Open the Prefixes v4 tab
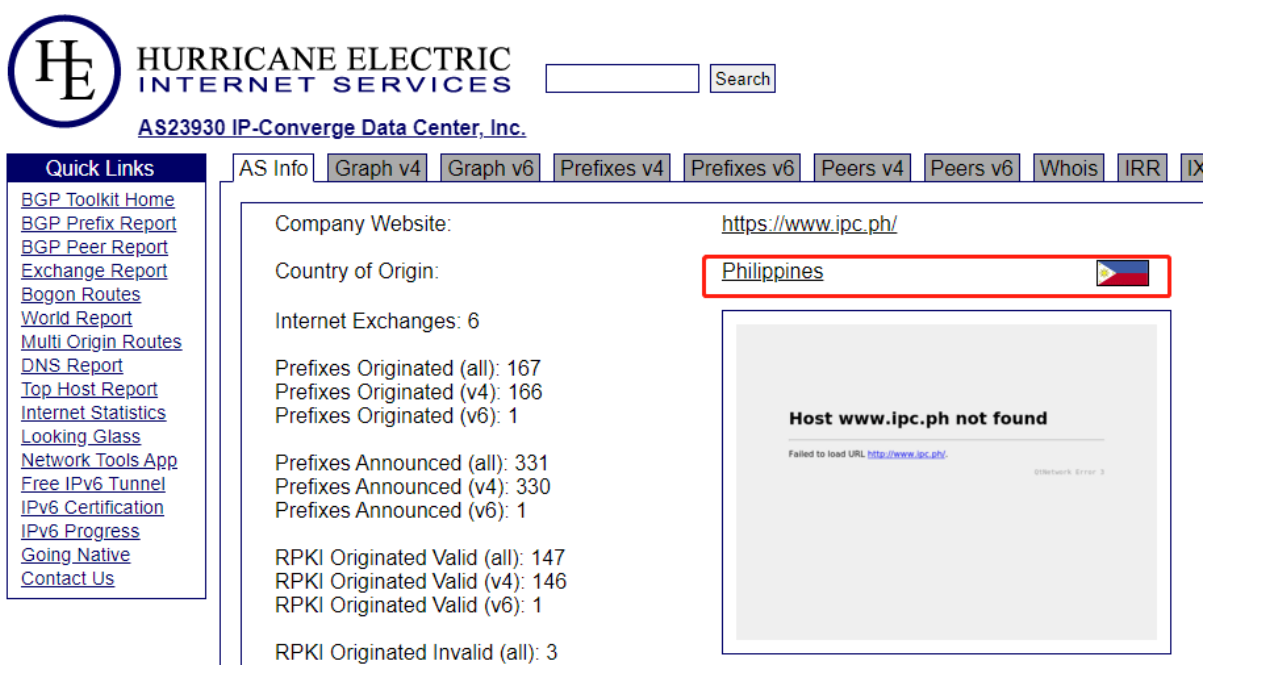This screenshot has width=1278, height=691. [612, 168]
